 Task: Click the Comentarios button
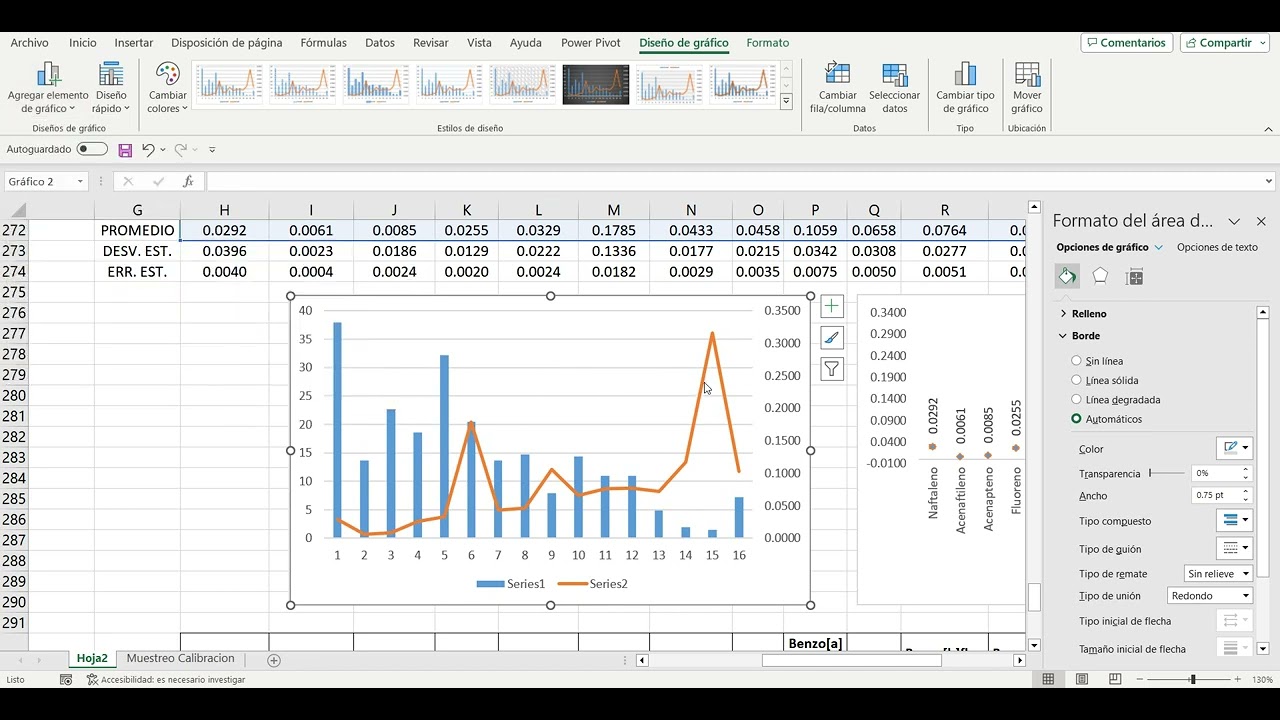coord(1126,43)
